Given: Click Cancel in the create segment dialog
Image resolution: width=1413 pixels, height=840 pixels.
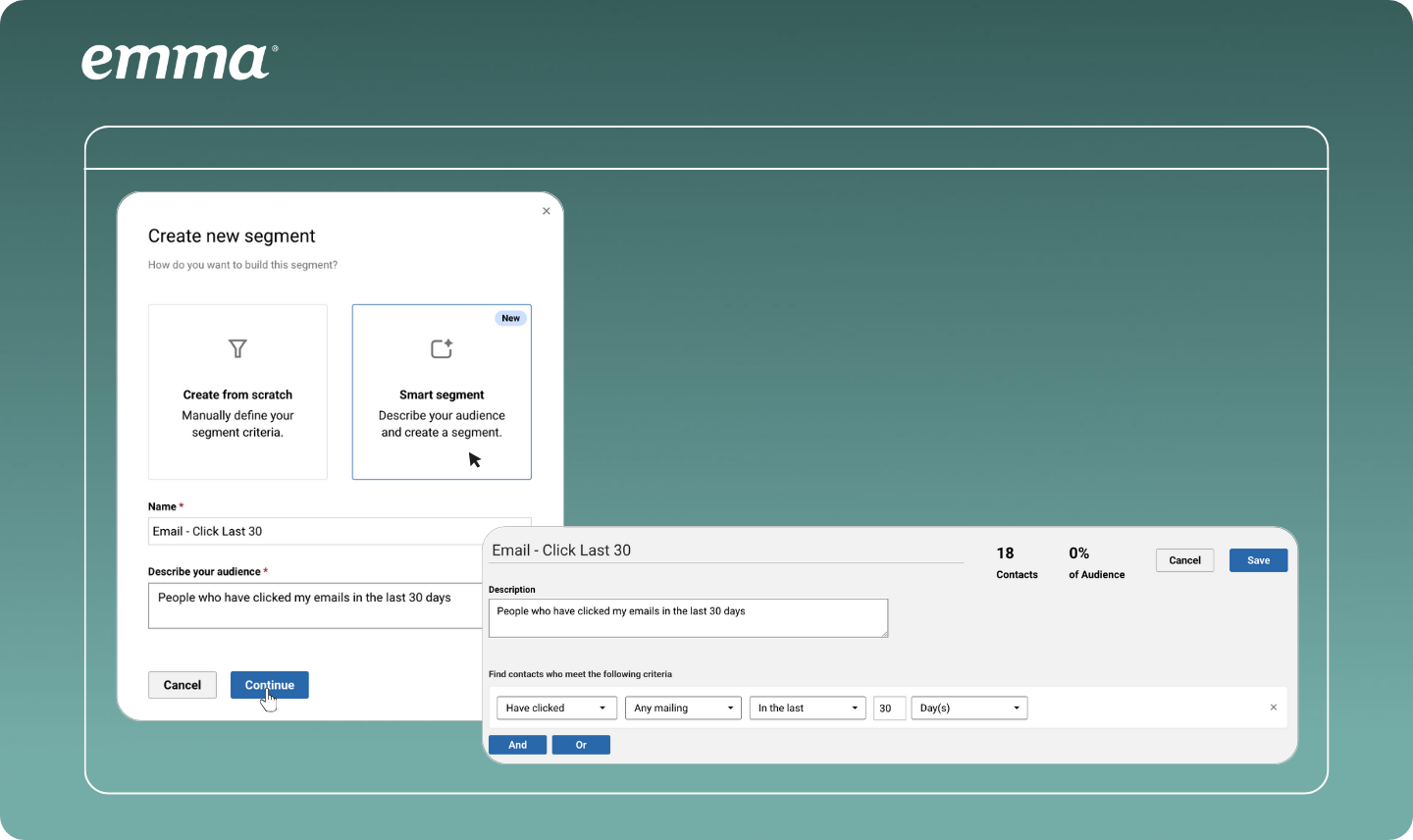Looking at the screenshot, I should (183, 685).
